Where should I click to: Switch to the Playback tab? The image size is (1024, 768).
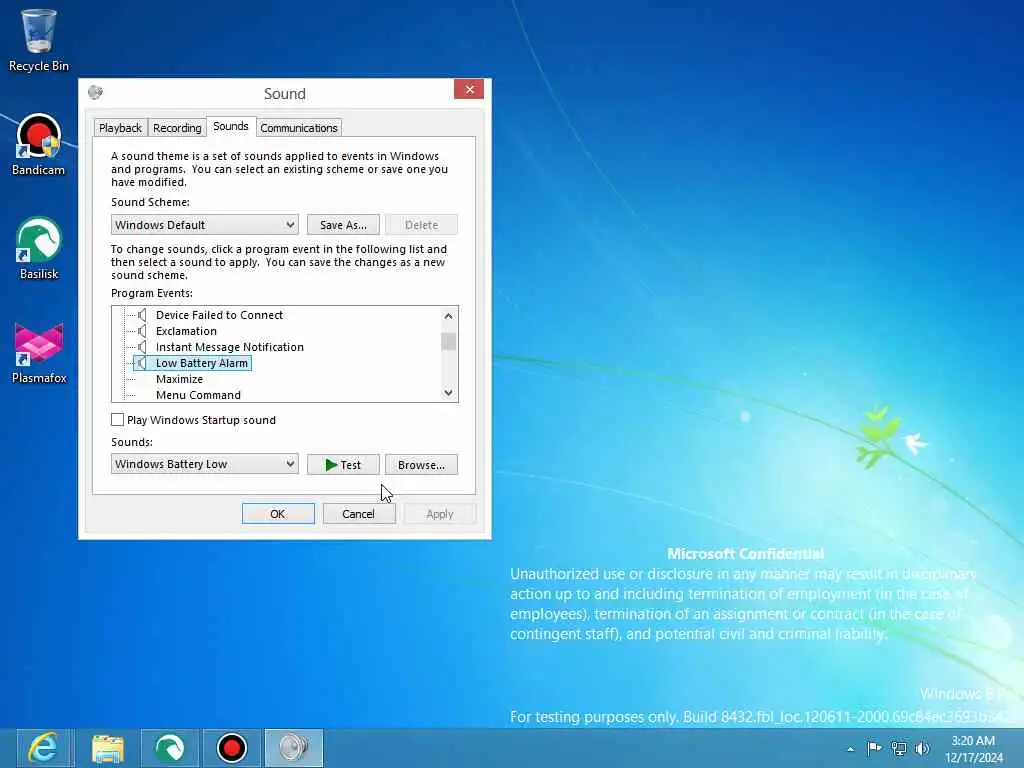click(x=120, y=128)
